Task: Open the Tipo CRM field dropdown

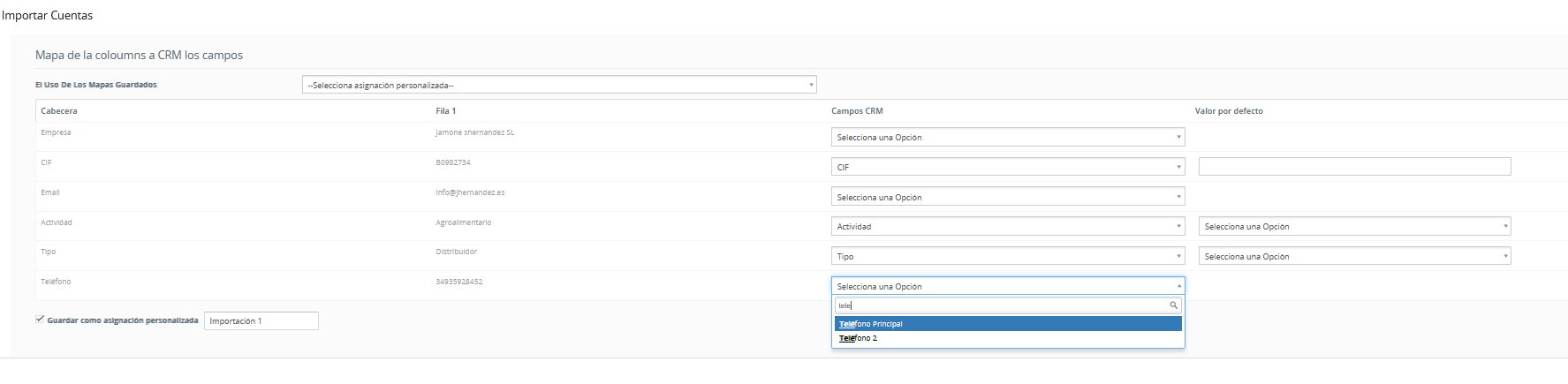Action: (x=1008, y=256)
